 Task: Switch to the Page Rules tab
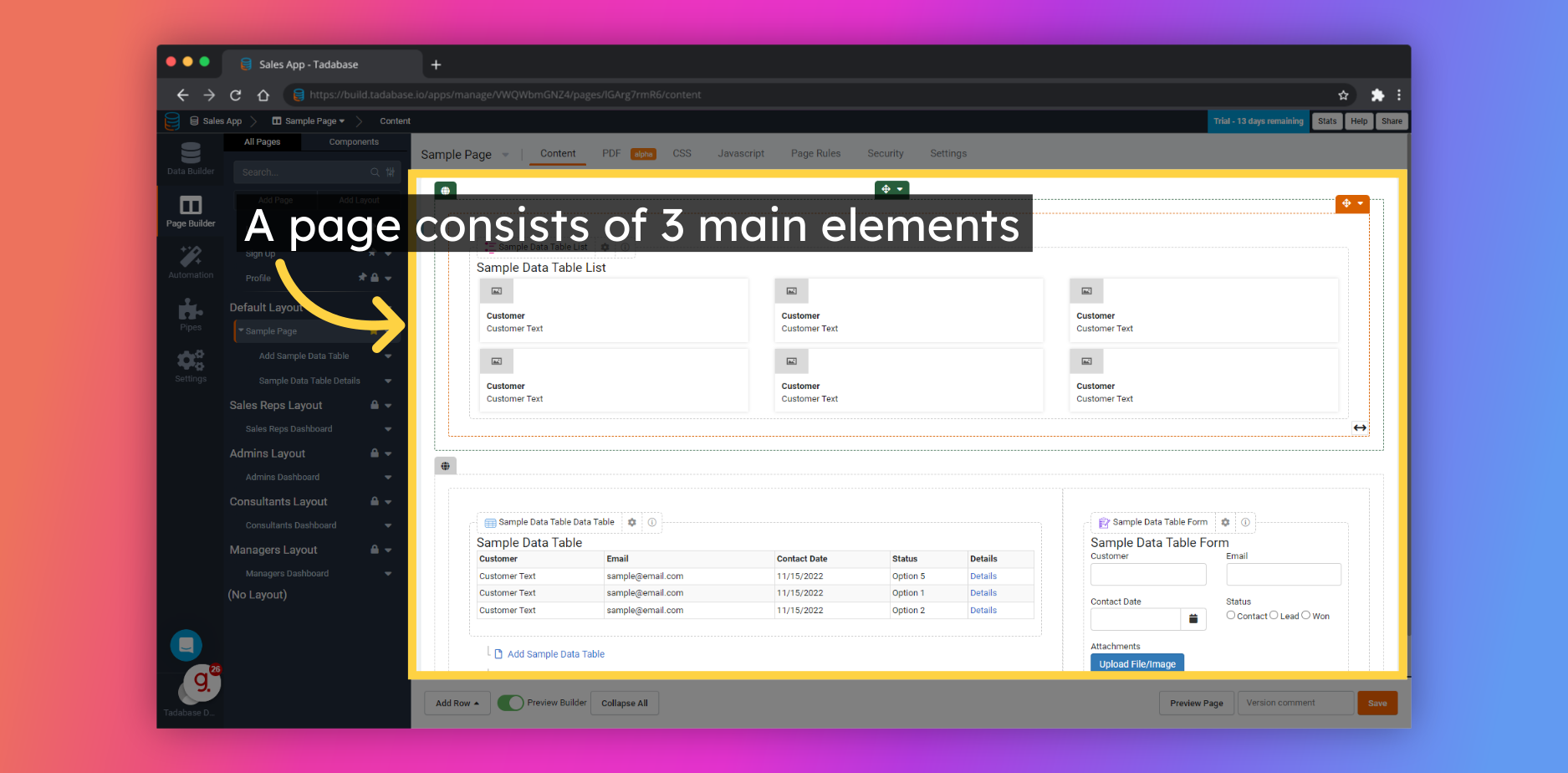coord(816,154)
